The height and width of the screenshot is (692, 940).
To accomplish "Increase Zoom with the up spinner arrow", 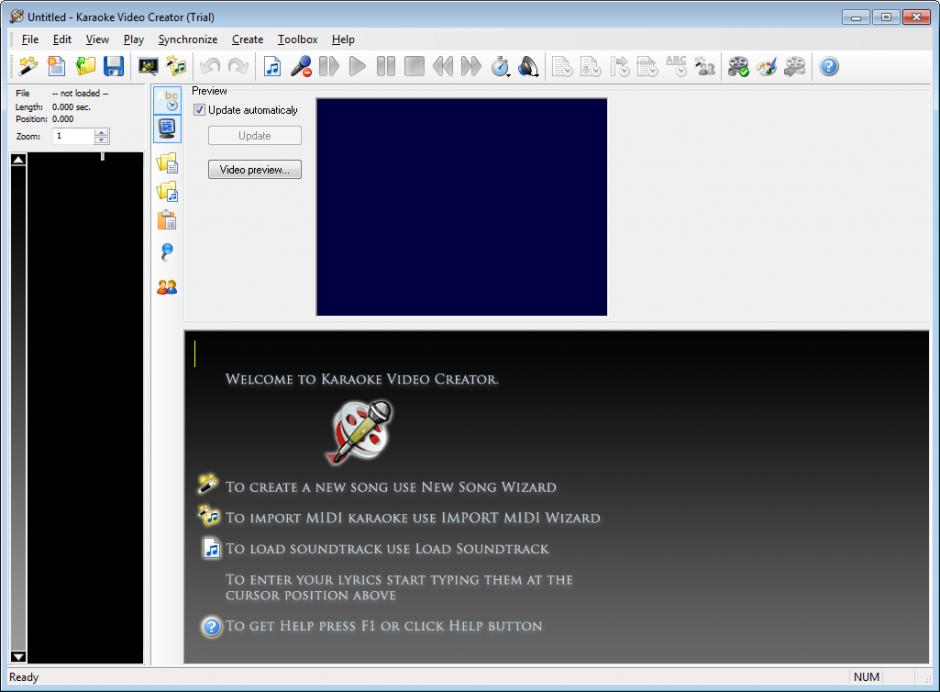I will click(x=102, y=132).
